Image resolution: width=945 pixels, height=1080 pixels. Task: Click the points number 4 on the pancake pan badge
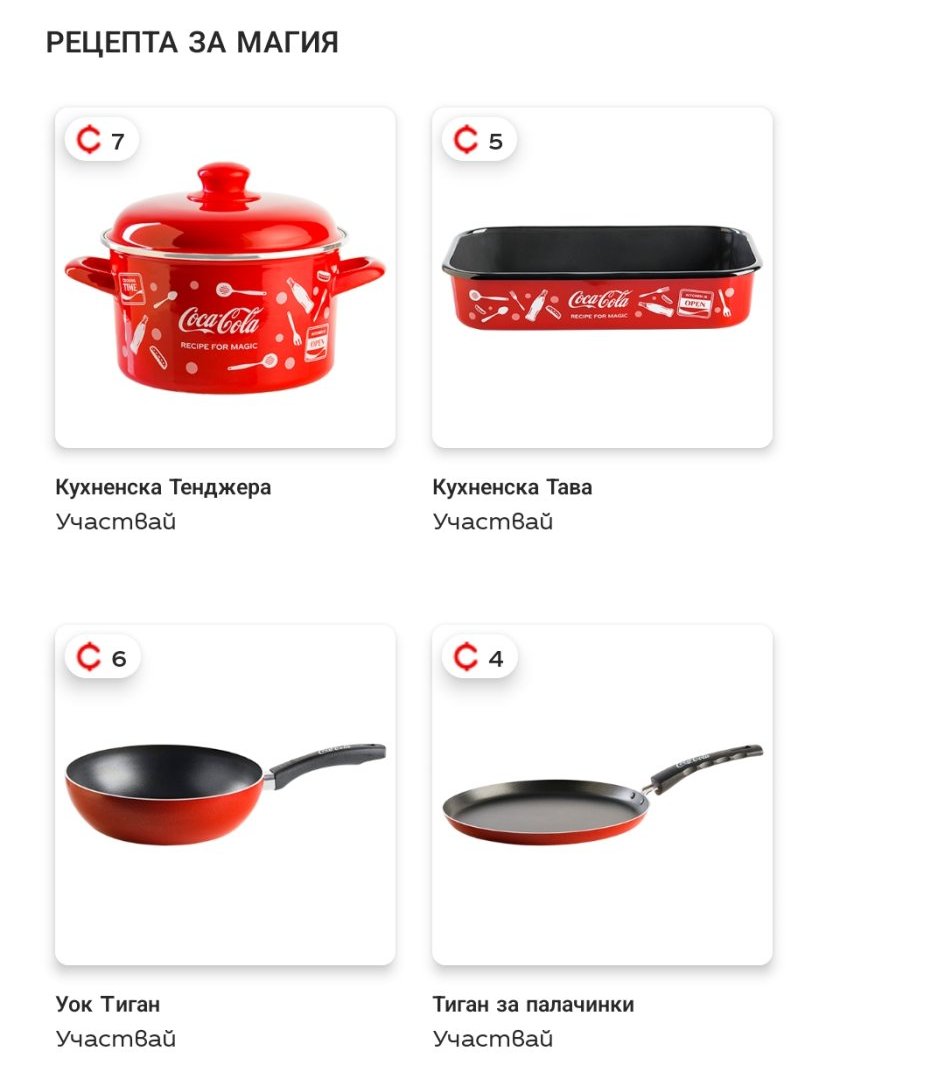[496, 658]
